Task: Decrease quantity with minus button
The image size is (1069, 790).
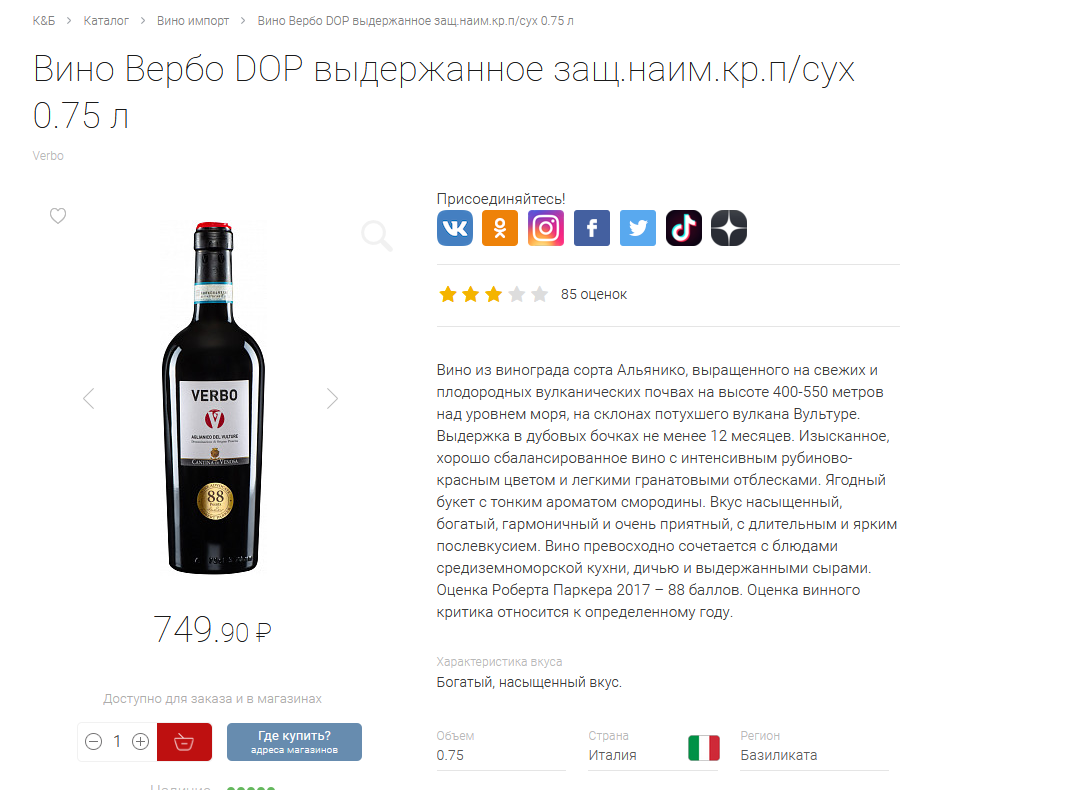Action: point(93,742)
